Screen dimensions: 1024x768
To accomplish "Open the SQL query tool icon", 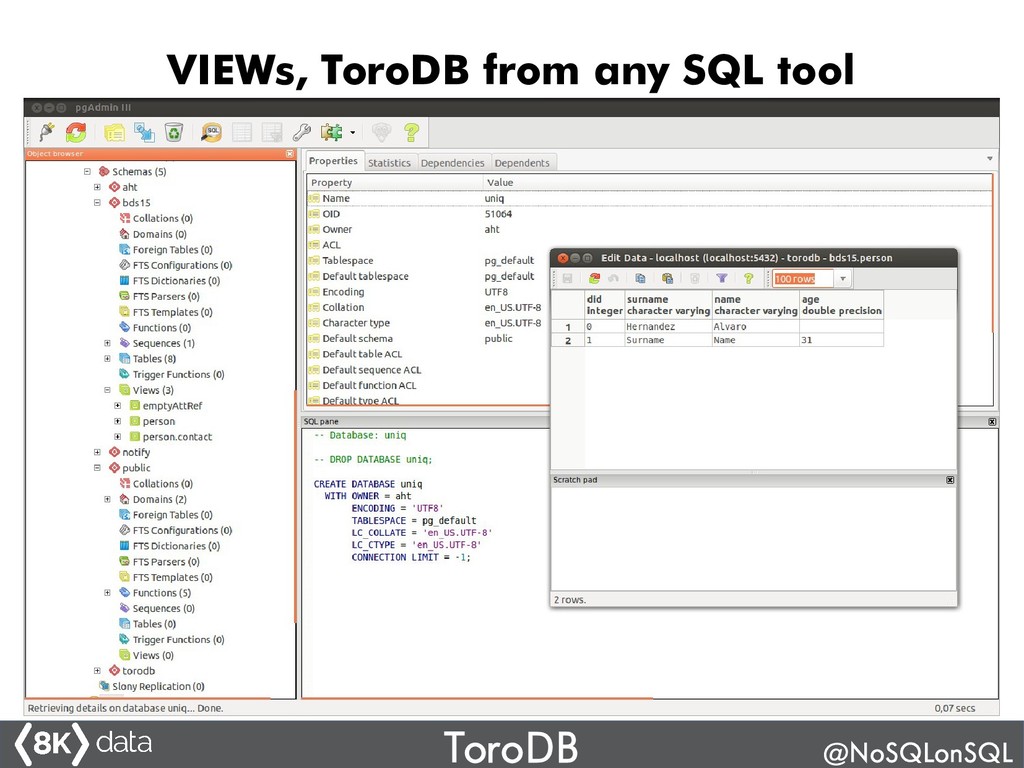I will click(x=212, y=133).
